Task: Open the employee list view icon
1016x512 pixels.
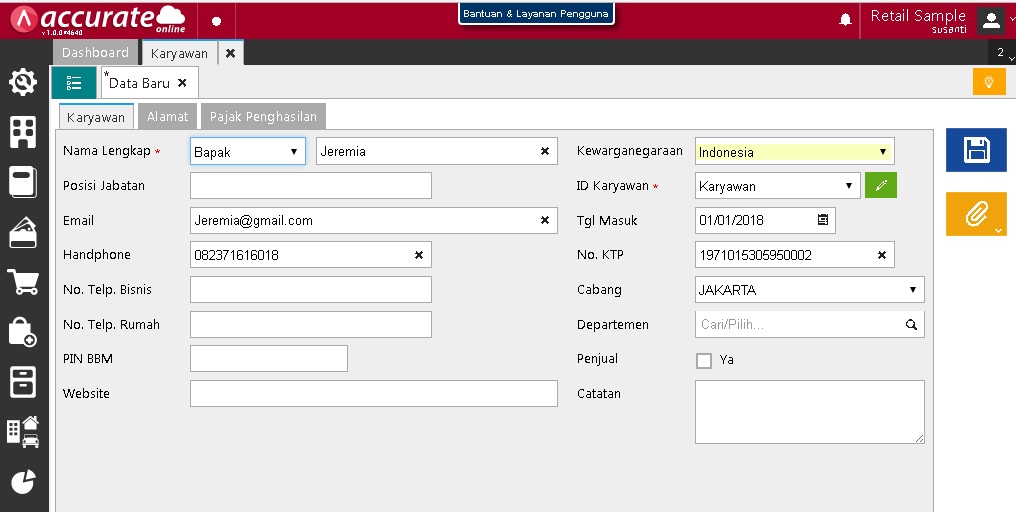Action: pyautogui.click(x=74, y=83)
